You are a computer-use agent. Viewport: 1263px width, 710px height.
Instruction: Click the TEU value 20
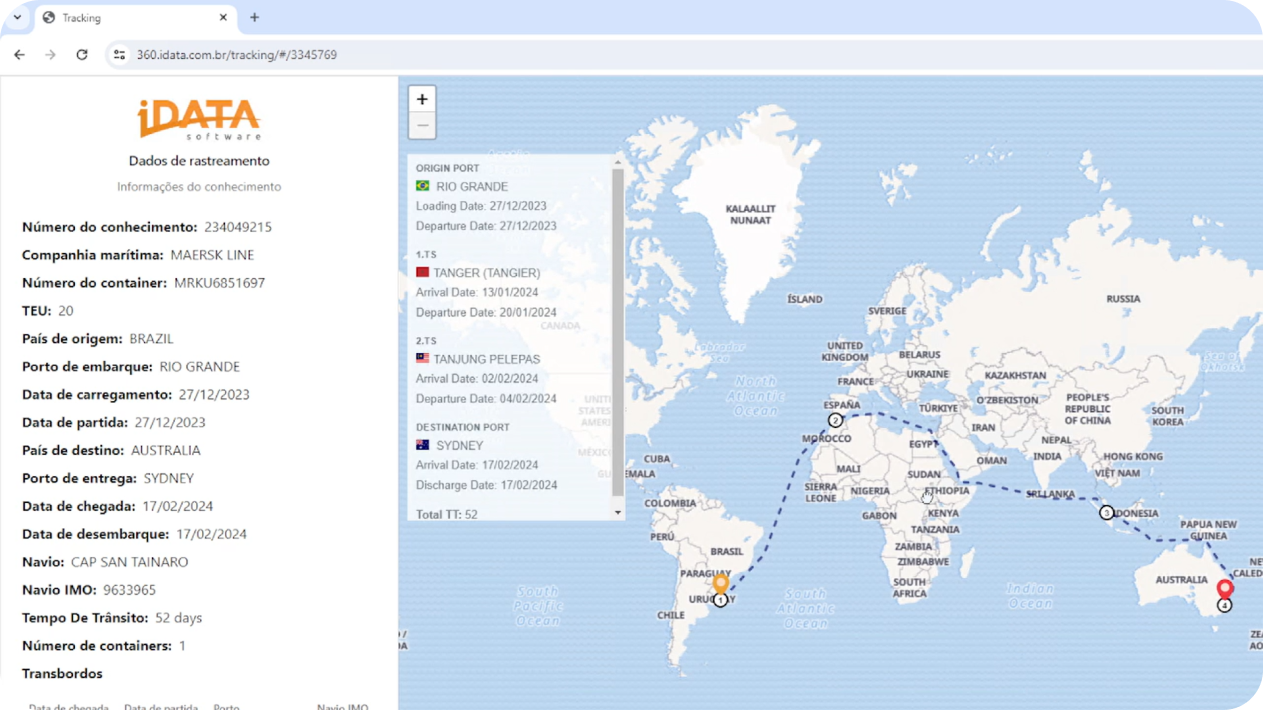point(66,311)
